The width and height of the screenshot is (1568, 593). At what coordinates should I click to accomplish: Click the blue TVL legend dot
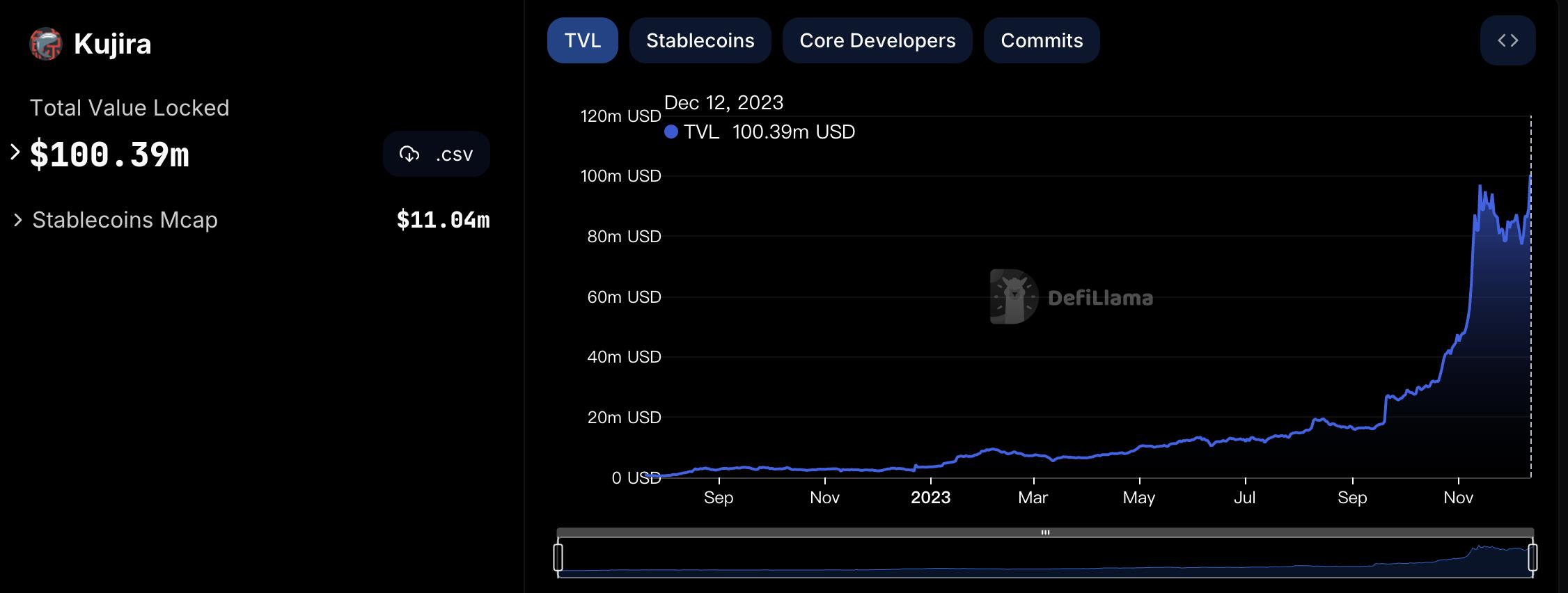click(x=671, y=132)
